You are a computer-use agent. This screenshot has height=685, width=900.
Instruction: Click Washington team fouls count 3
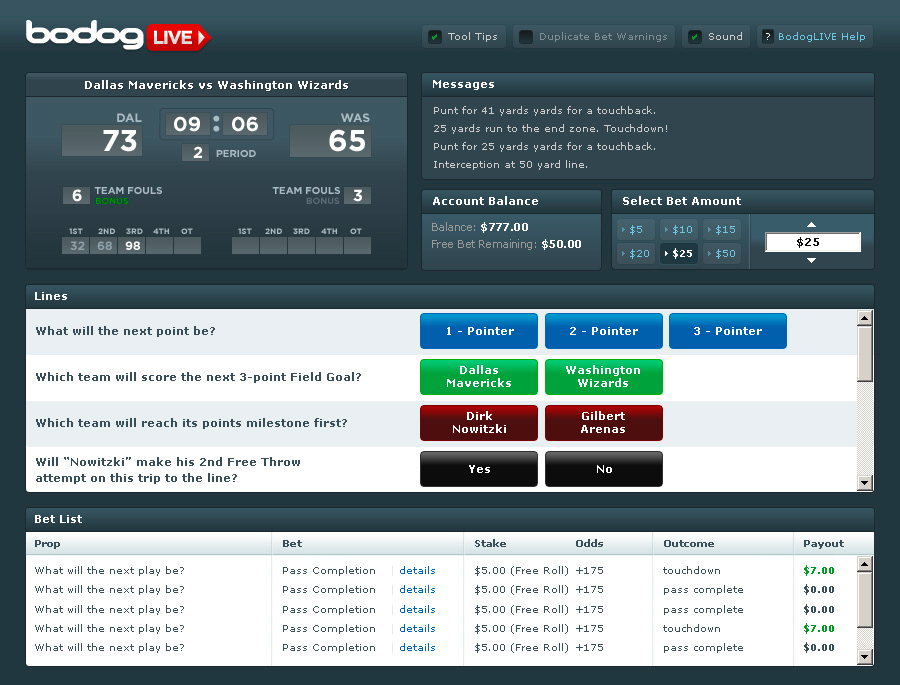point(358,195)
